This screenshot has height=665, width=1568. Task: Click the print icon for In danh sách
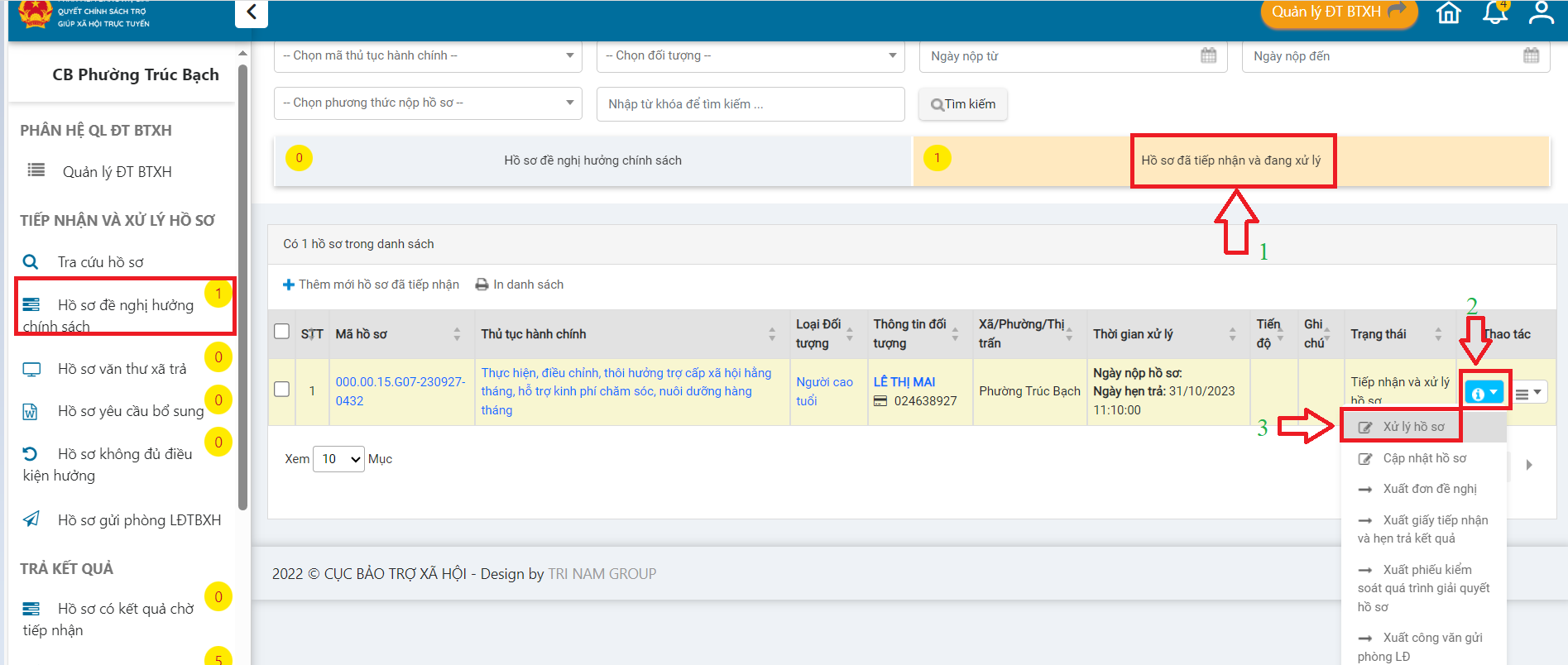point(482,285)
